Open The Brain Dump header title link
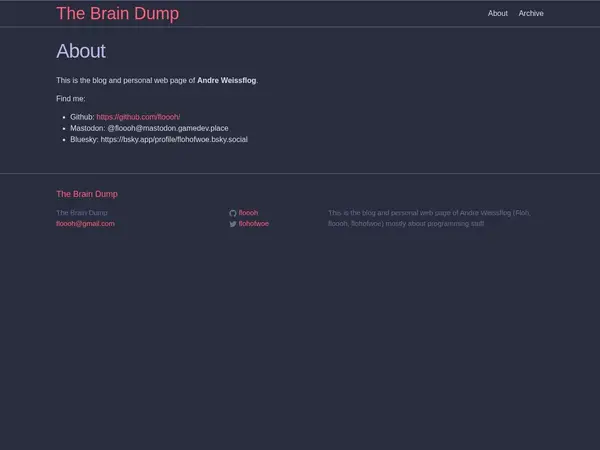The image size is (600, 450). point(117,14)
